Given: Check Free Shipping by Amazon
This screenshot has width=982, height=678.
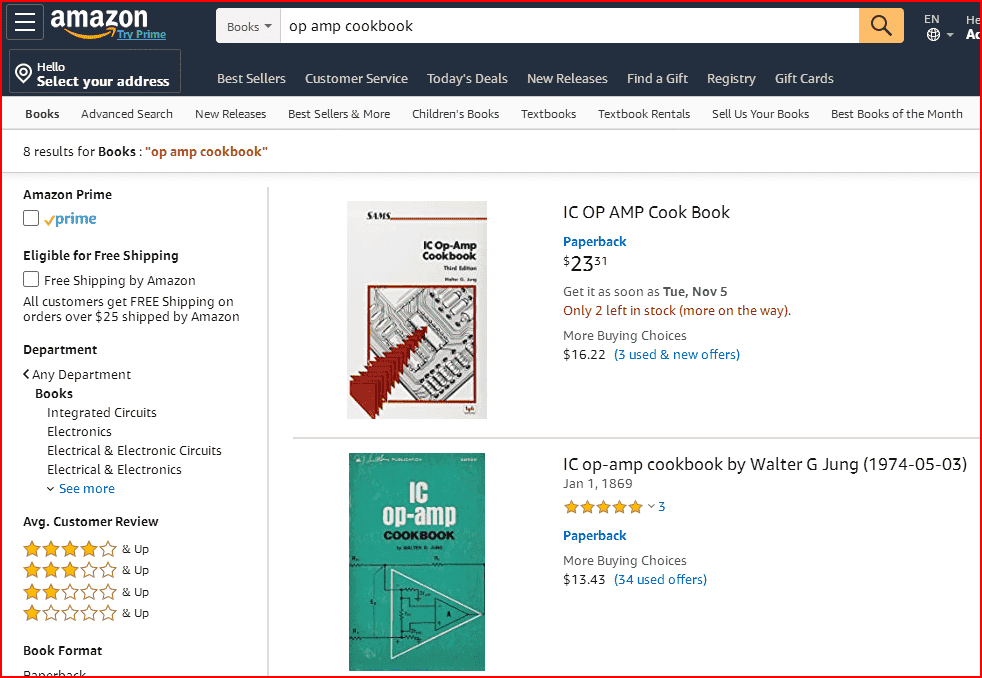Looking at the screenshot, I should [x=31, y=280].
